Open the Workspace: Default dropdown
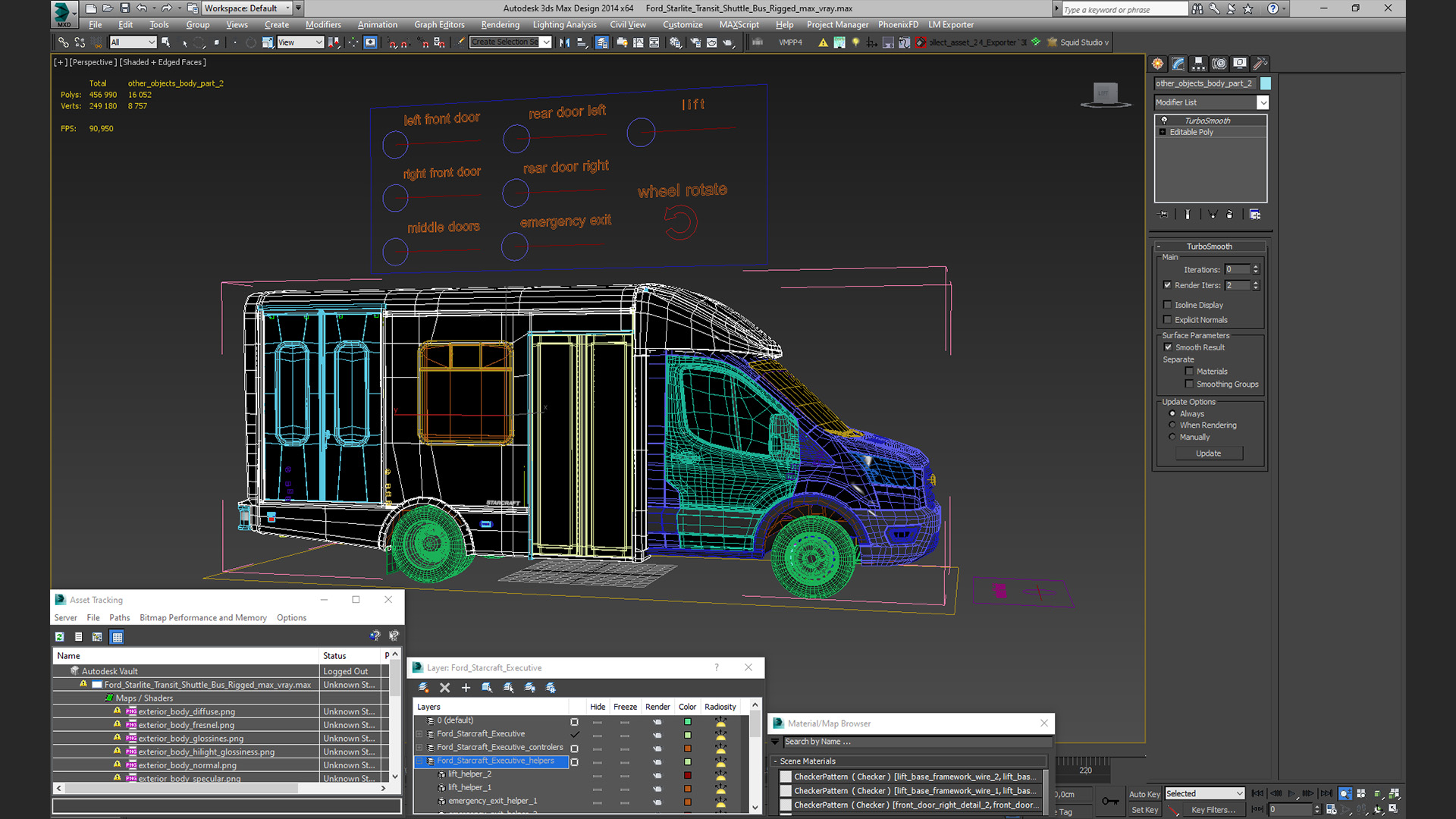The height and width of the screenshot is (819, 1456). coord(247,8)
